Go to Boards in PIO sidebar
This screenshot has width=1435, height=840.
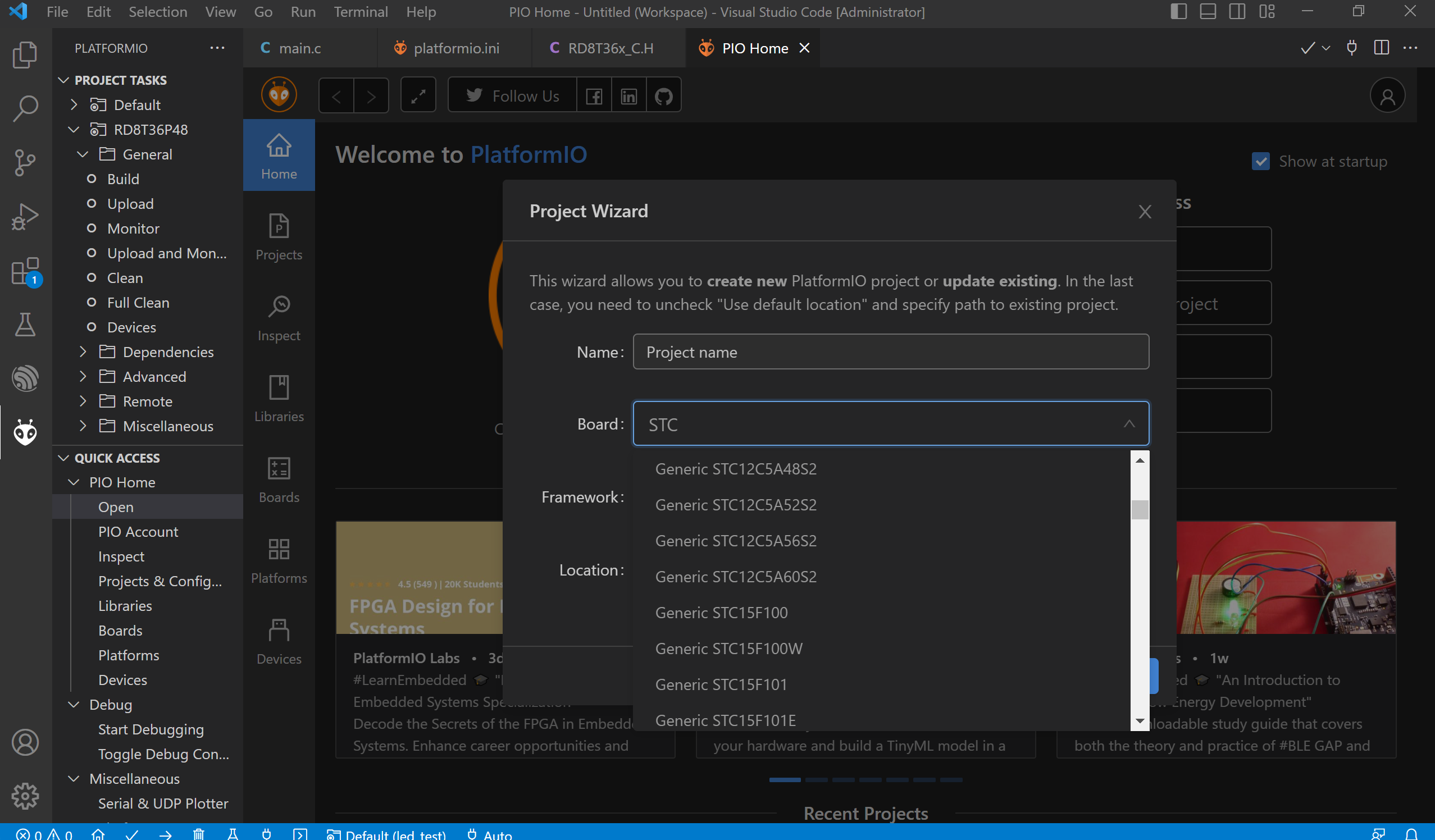click(x=279, y=479)
